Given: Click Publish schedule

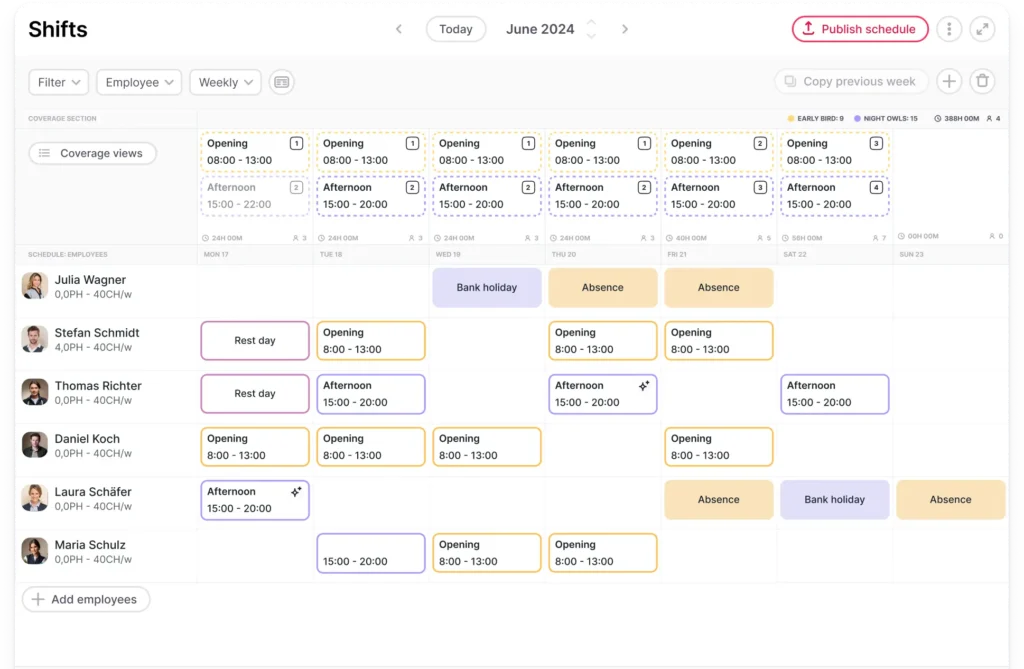Looking at the screenshot, I should pyautogui.click(x=860, y=29).
